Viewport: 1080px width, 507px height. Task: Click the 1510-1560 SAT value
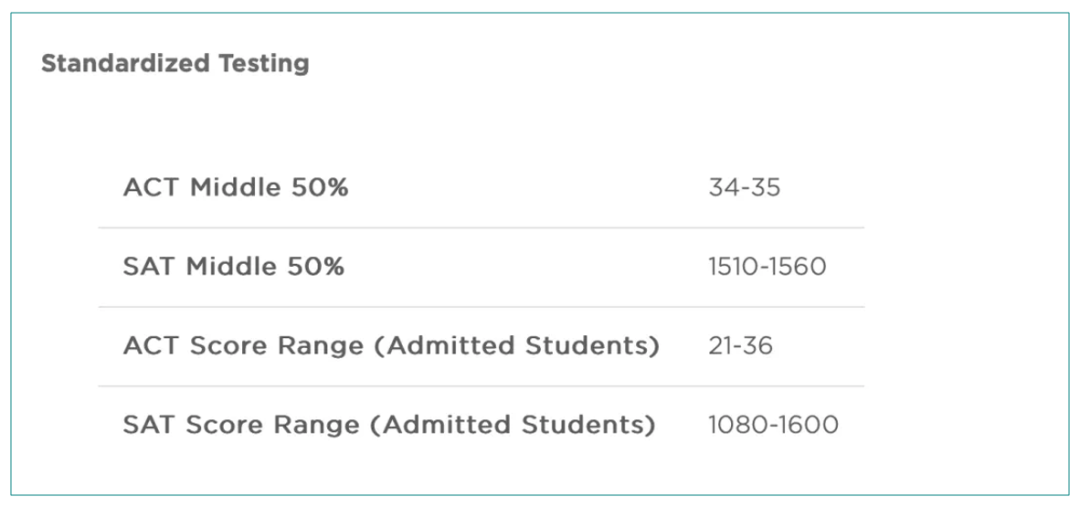point(767,267)
